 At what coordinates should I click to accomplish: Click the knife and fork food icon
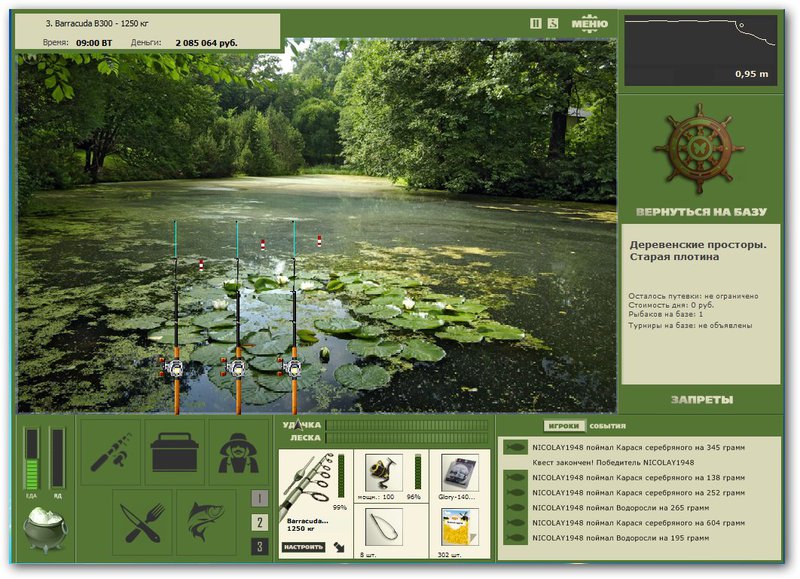tap(142, 522)
